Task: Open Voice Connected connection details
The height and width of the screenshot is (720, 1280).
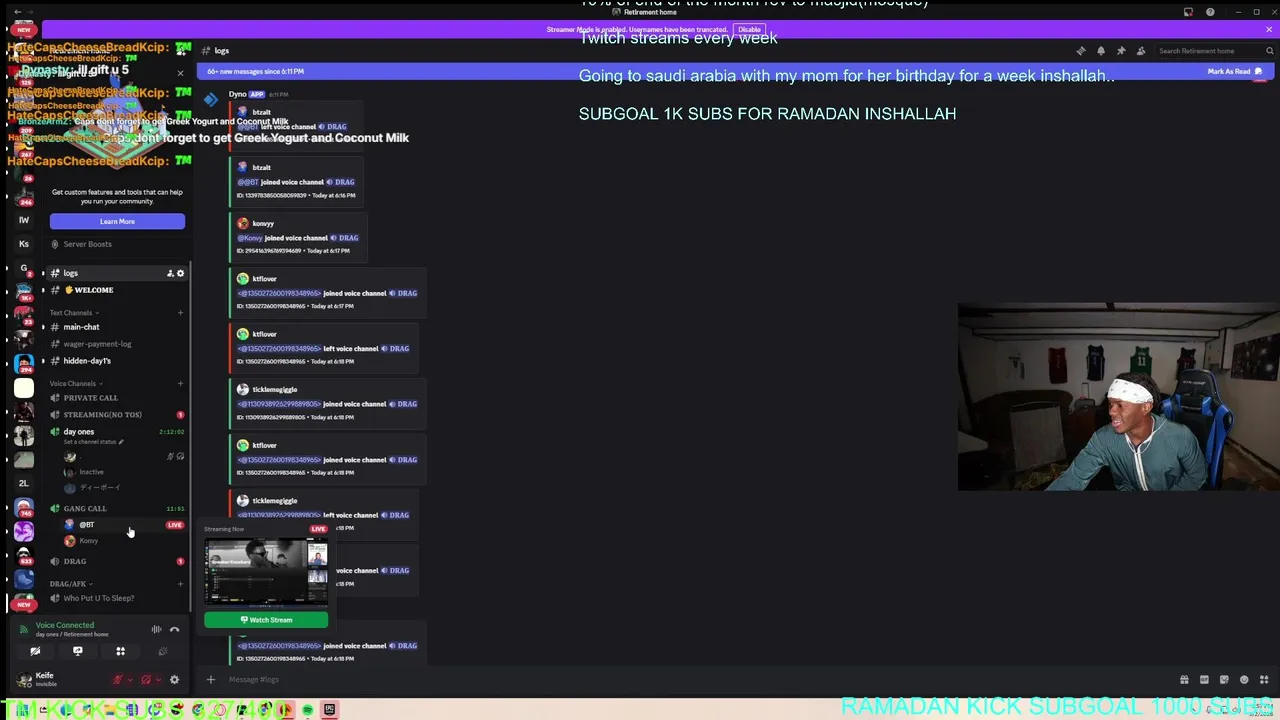Action: click(x=65, y=626)
